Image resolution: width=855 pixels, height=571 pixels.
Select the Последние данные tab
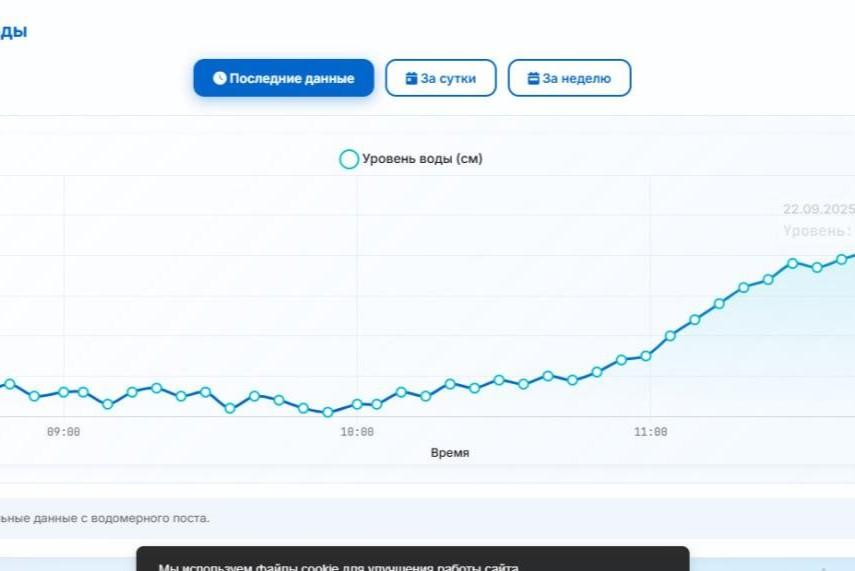[283, 78]
